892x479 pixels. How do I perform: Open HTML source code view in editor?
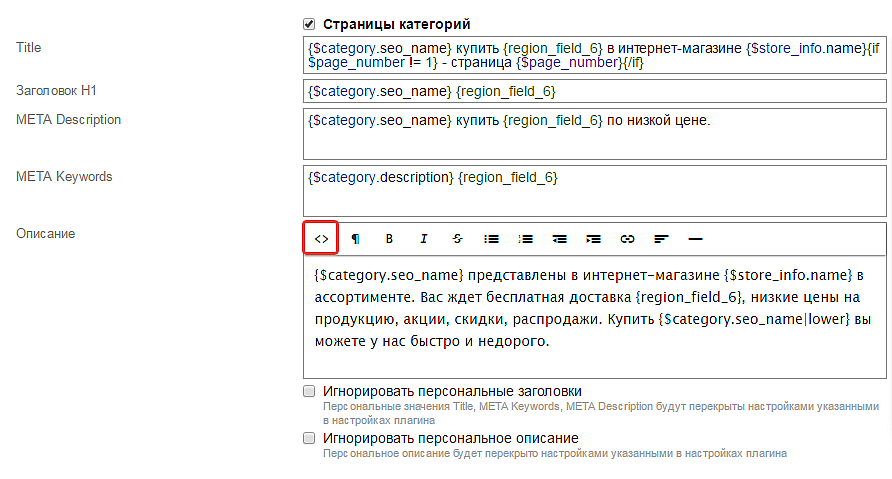[x=321, y=238]
